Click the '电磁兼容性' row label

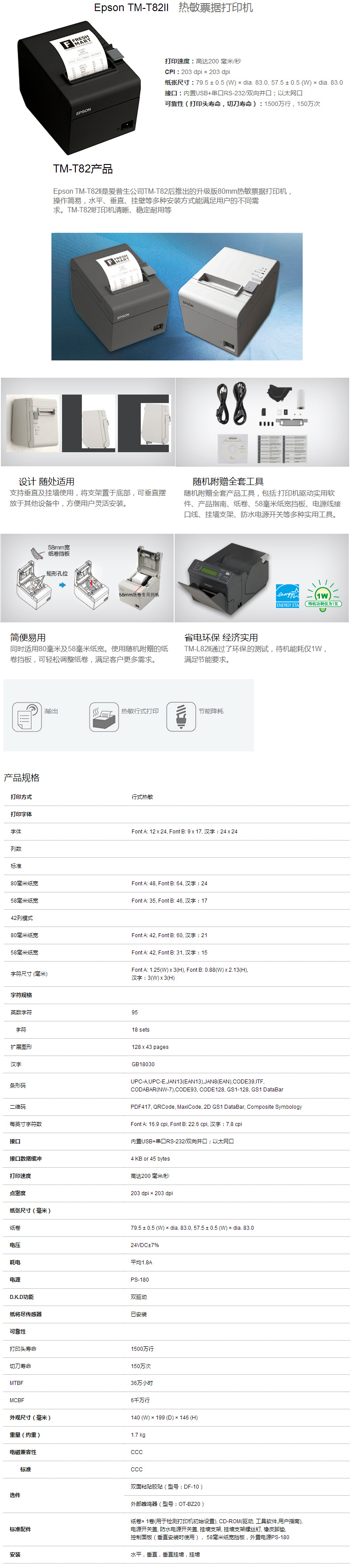[23, 1452]
